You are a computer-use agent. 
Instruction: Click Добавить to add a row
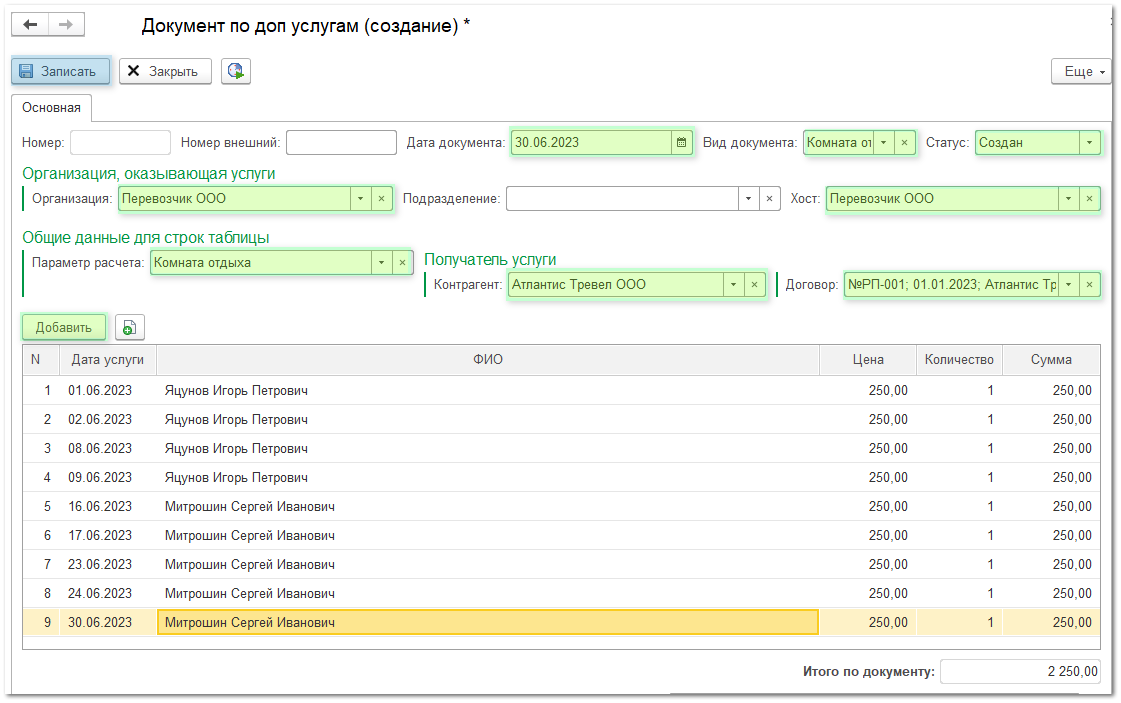coord(63,327)
